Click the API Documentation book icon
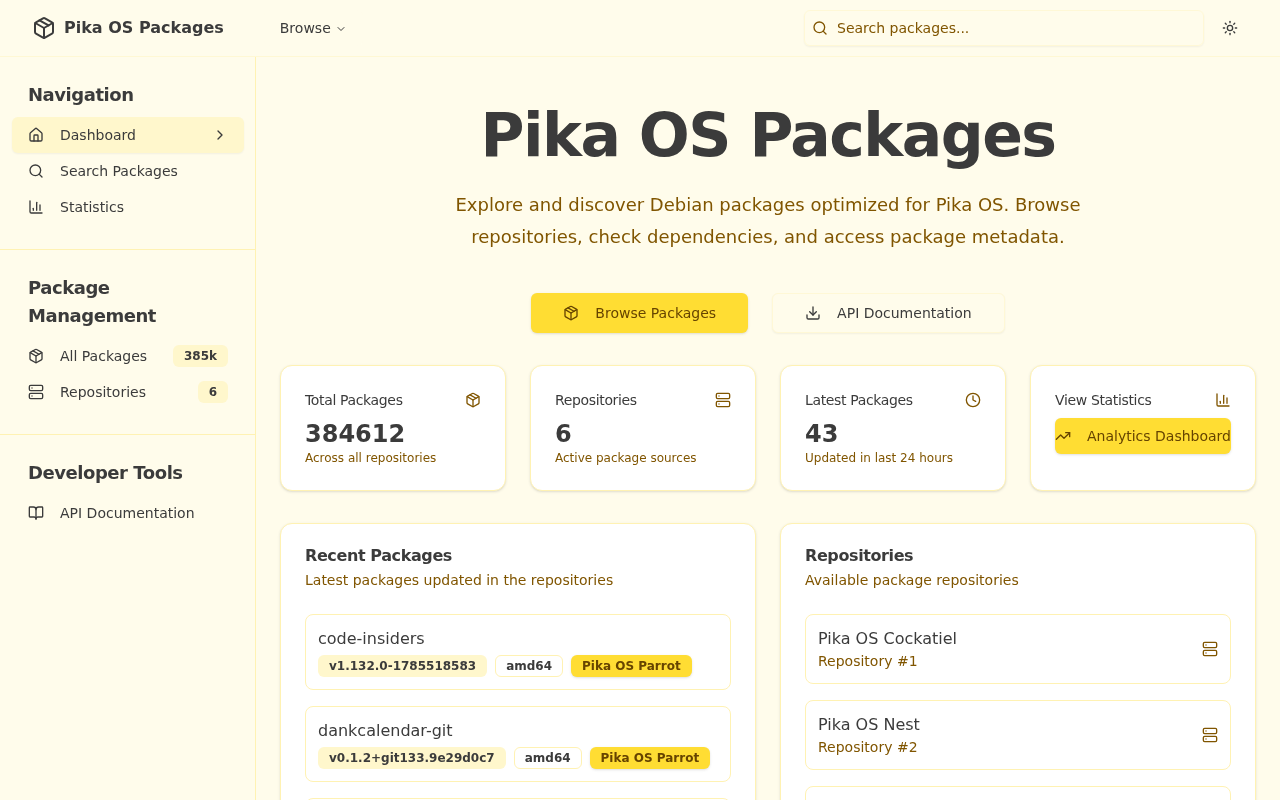1280x800 pixels. coord(36,513)
